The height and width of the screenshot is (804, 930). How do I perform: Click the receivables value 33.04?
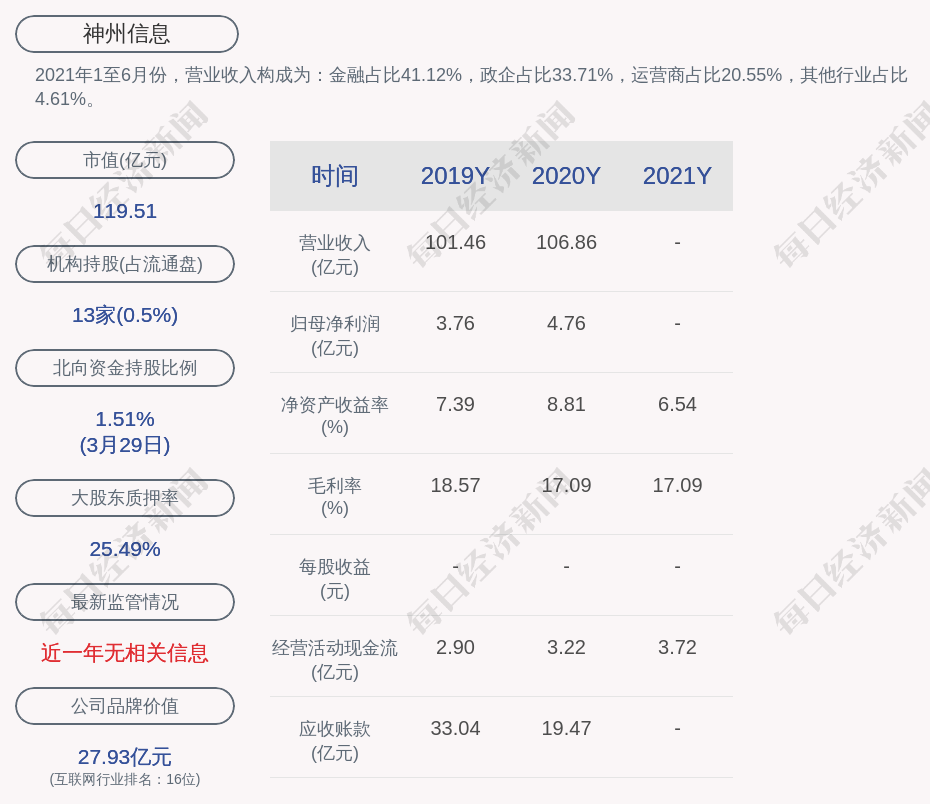(x=455, y=729)
